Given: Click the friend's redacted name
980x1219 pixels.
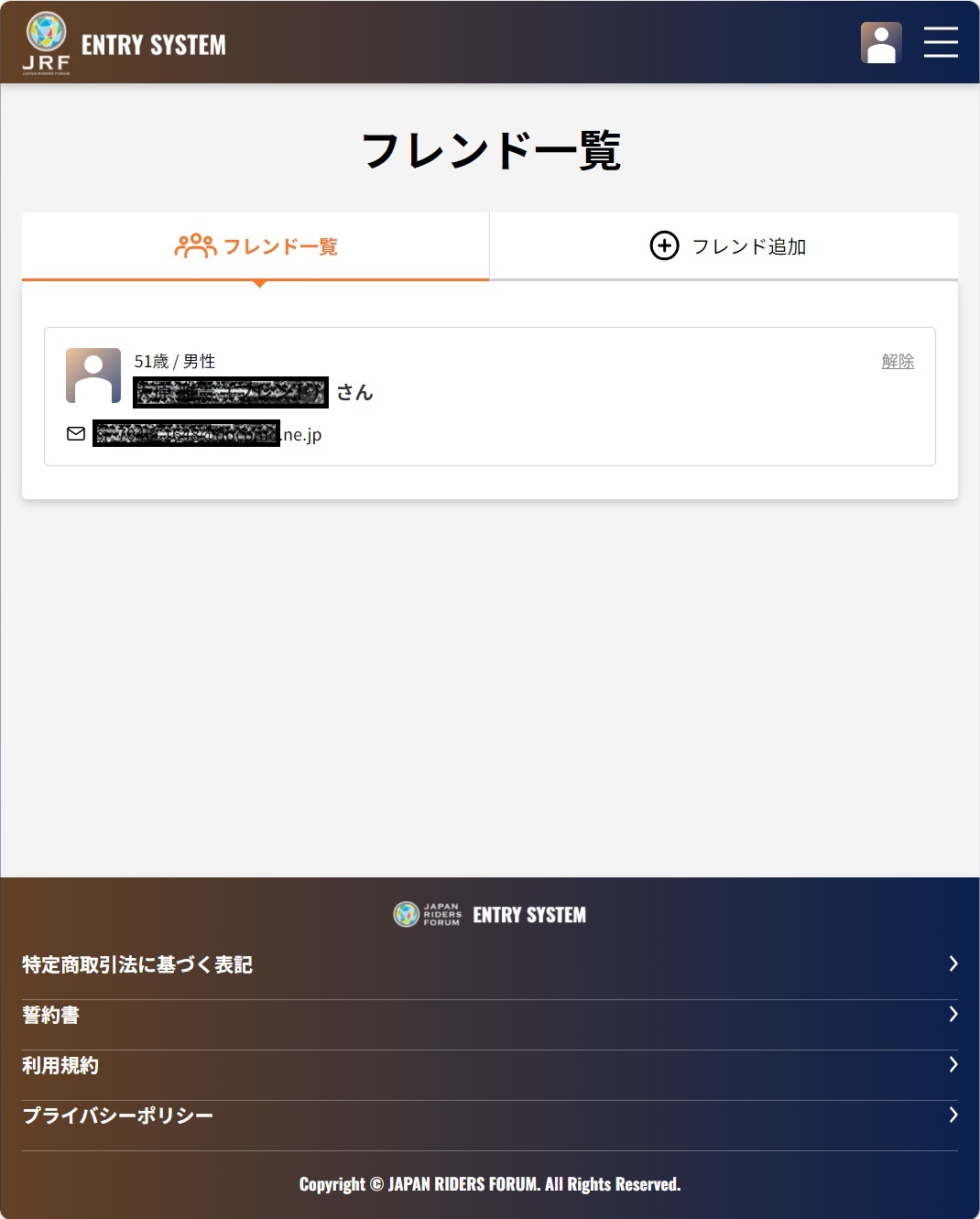Looking at the screenshot, I should pos(231,392).
